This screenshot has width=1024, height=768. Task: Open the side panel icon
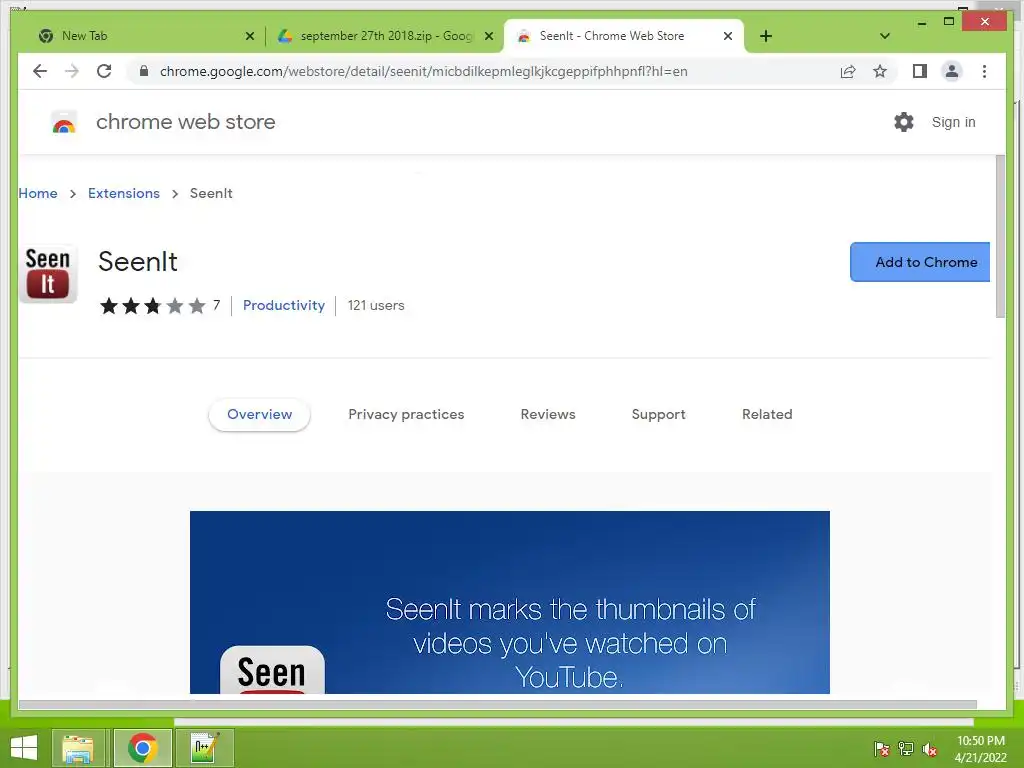click(x=920, y=71)
